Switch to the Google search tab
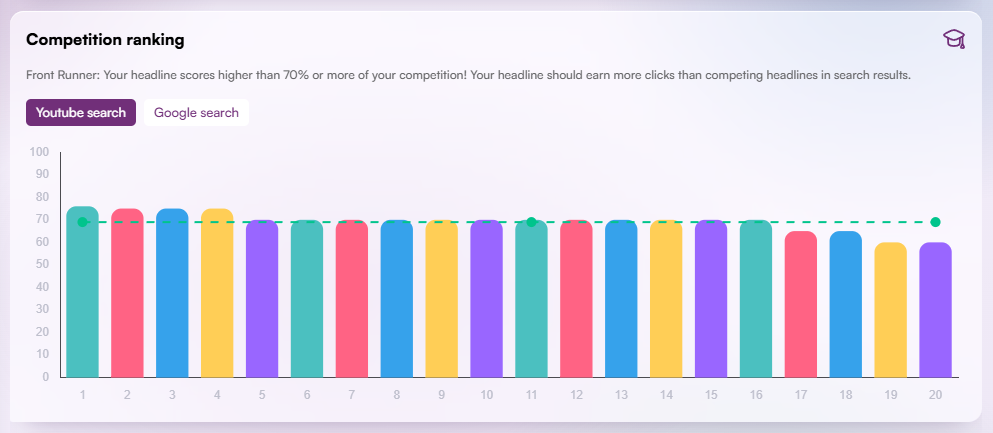Image resolution: width=993 pixels, height=433 pixels. pos(196,113)
